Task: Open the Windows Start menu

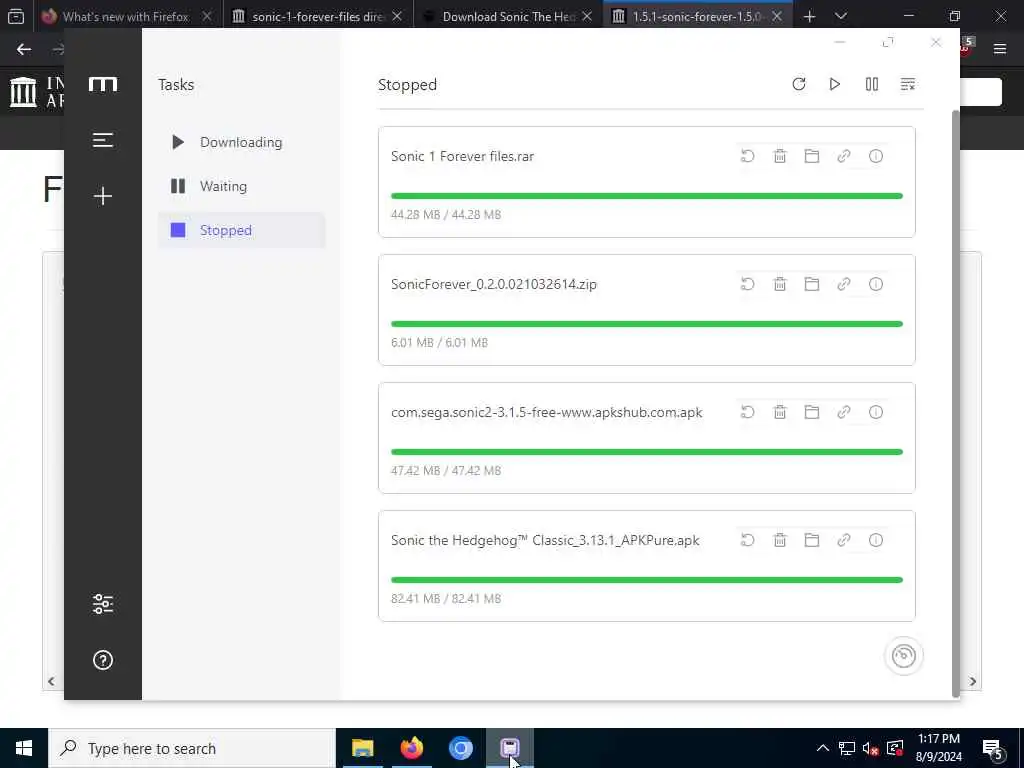Action: pos(24,748)
